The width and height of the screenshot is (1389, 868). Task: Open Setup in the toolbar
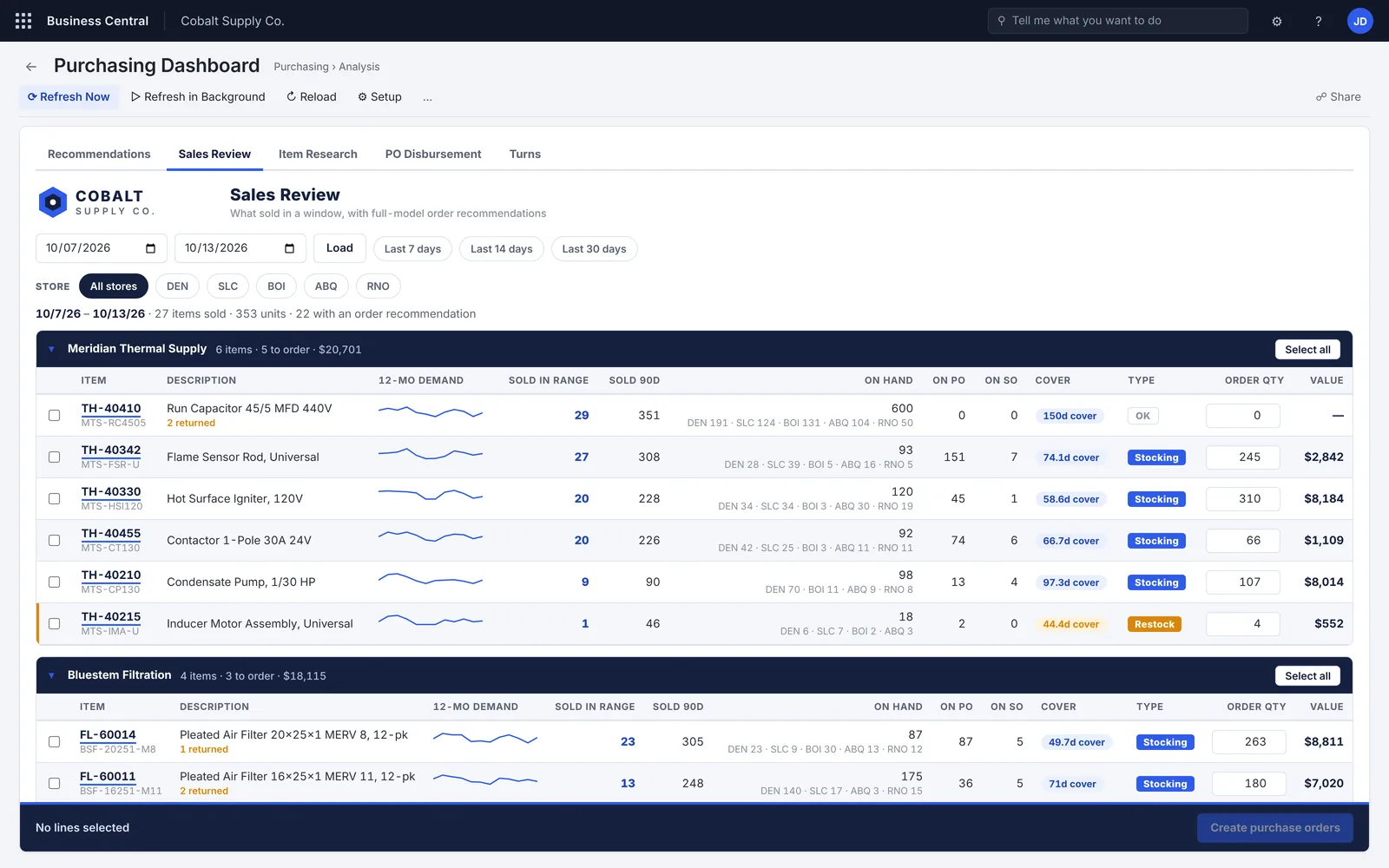click(x=379, y=97)
